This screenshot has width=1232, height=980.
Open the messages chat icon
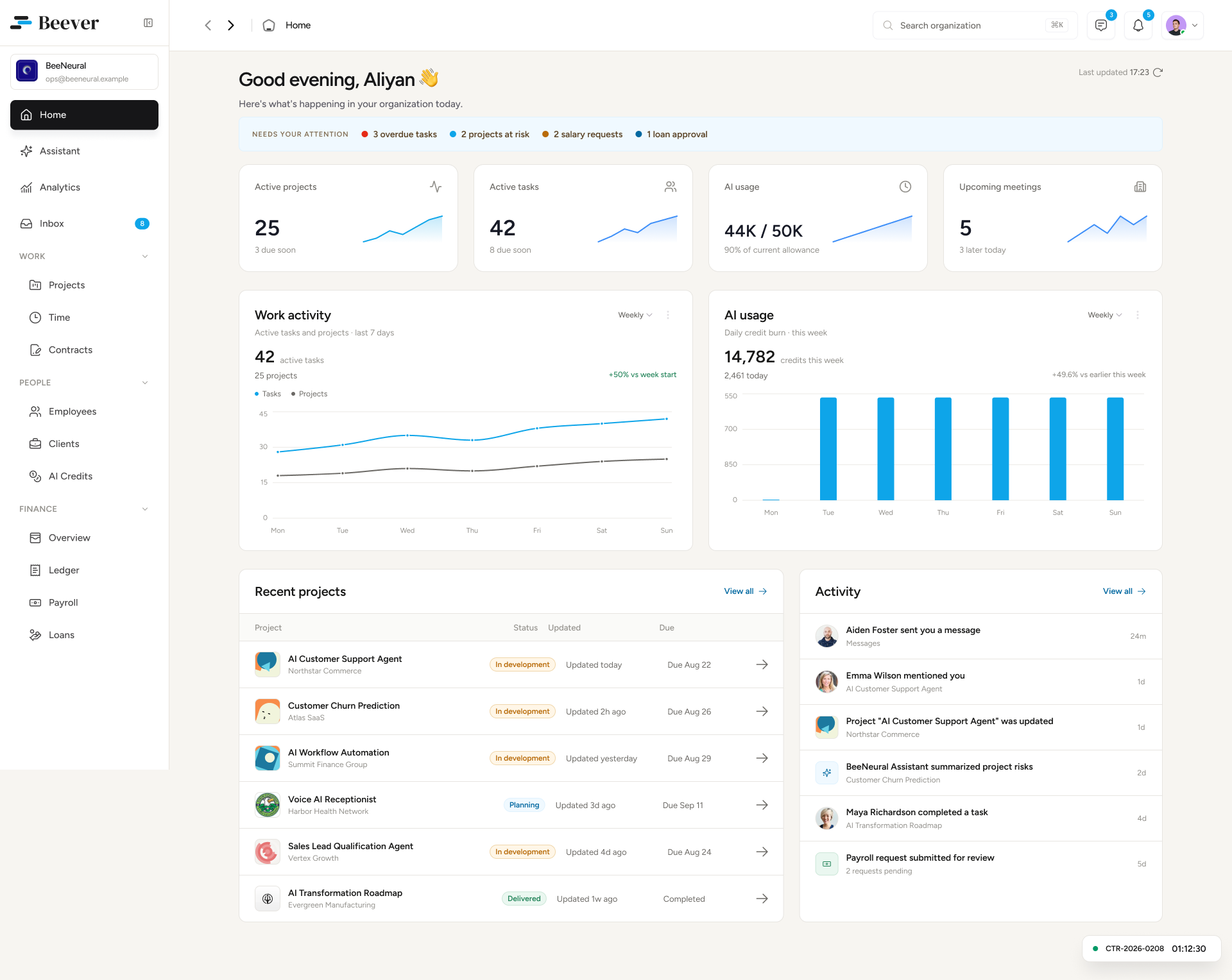tap(1101, 26)
